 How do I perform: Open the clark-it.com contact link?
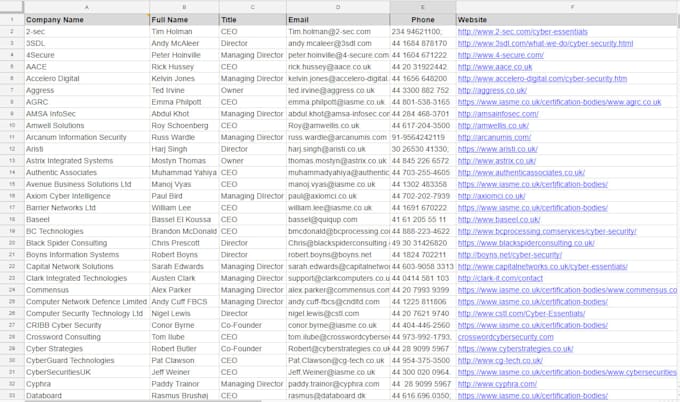tap(500, 278)
